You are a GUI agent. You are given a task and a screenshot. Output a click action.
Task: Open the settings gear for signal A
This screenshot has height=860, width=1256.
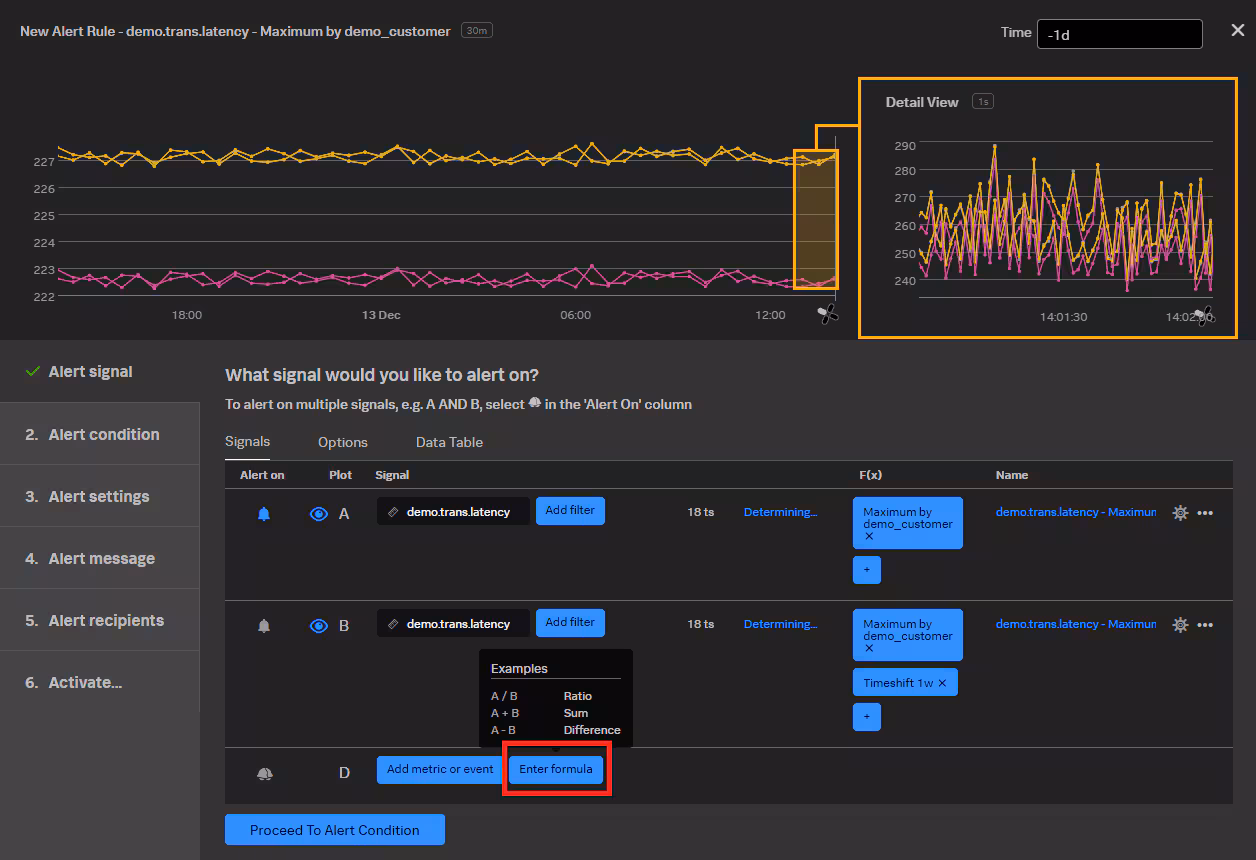1180,513
